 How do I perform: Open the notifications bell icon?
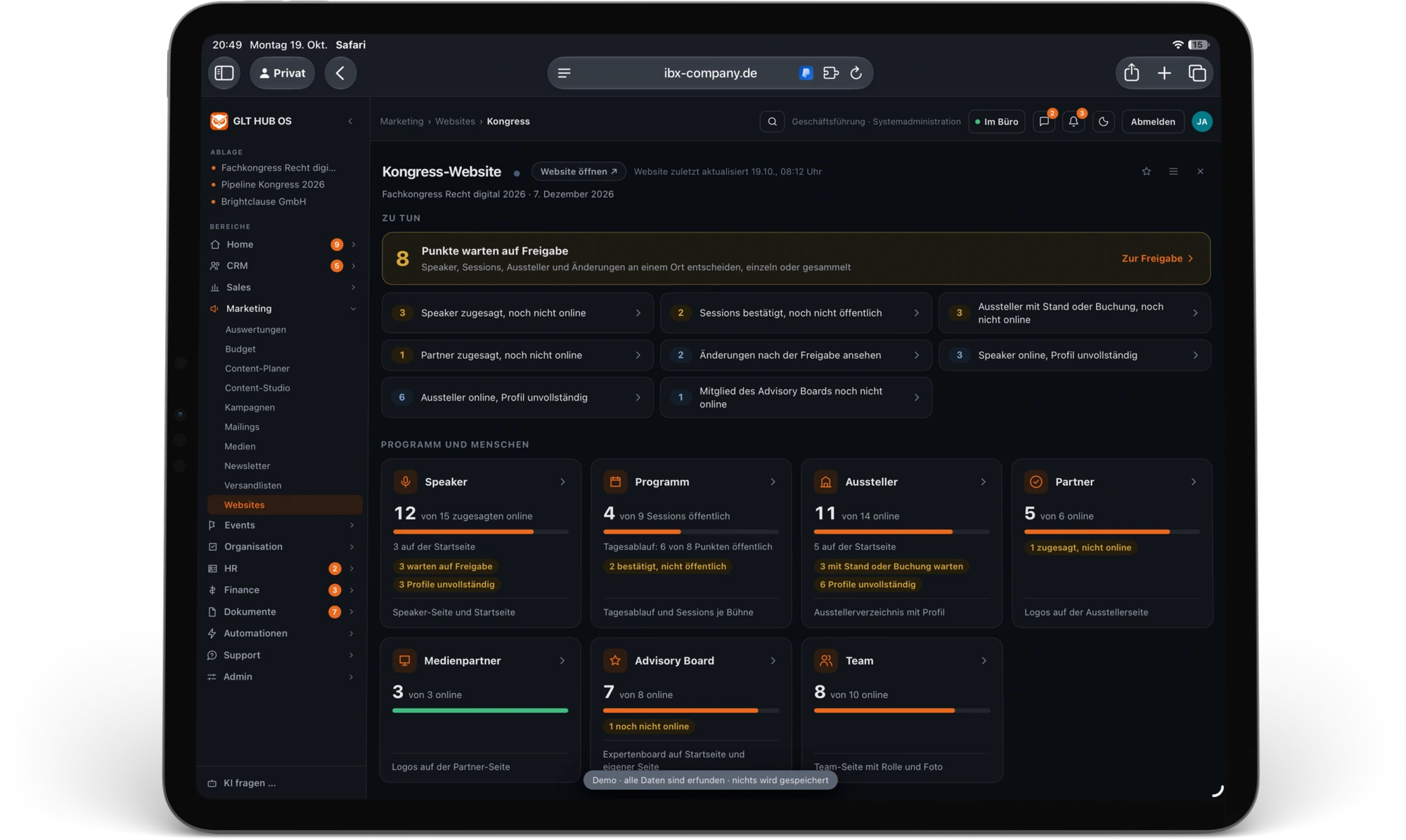[1073, 122]
